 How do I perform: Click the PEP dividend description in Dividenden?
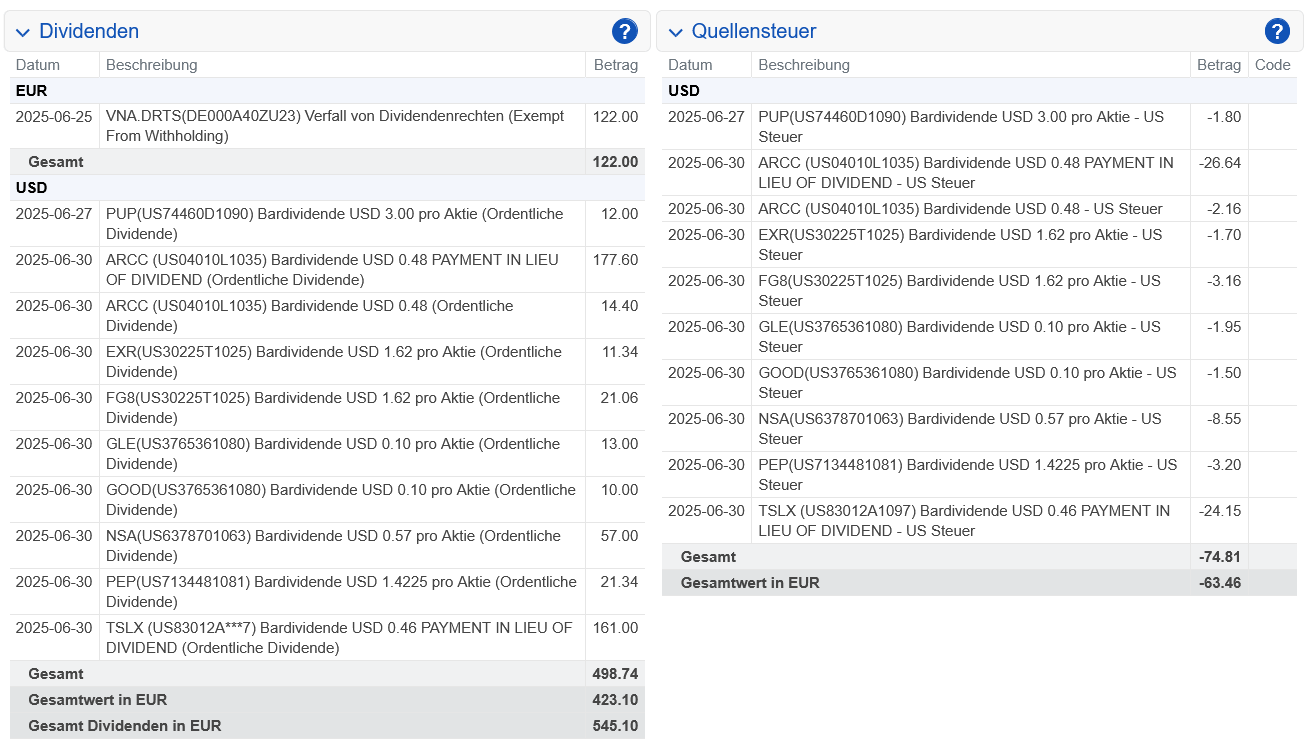pyautogui.click(x=340, y=592)
